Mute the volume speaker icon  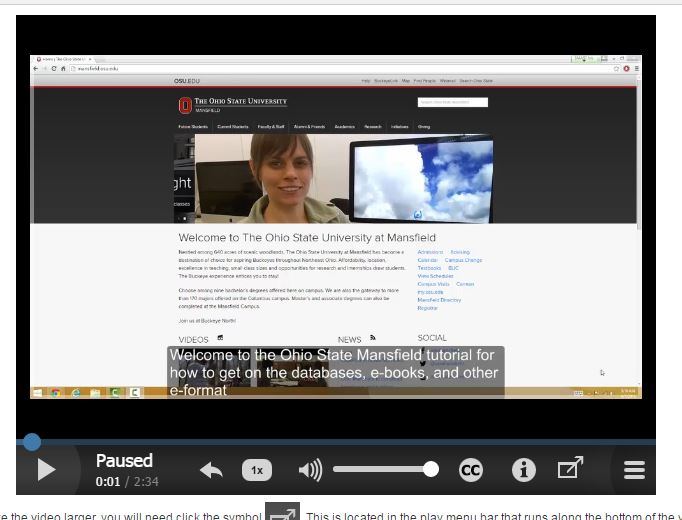[x=311, y=470]
